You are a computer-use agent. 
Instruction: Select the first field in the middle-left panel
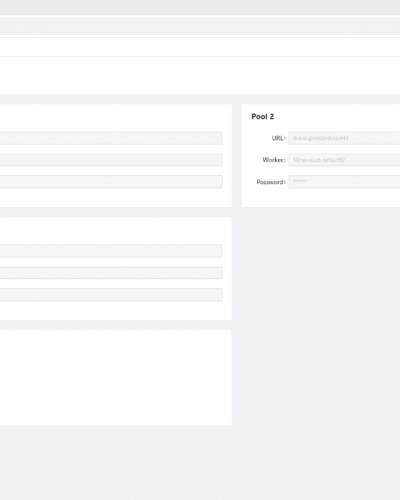[111, 251]
